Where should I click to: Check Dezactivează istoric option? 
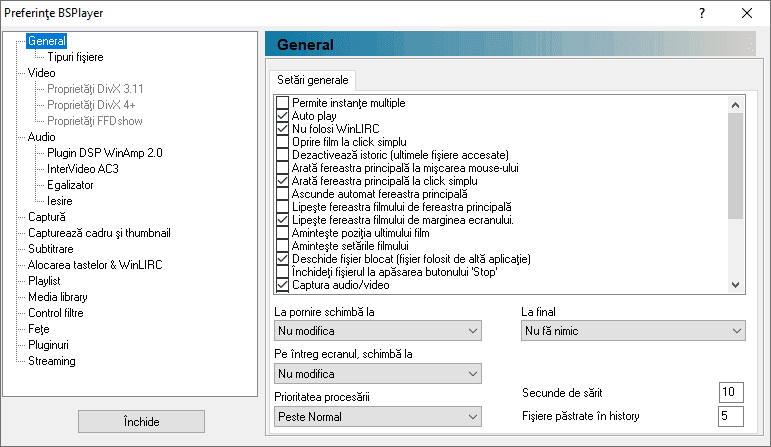[282, 155]
